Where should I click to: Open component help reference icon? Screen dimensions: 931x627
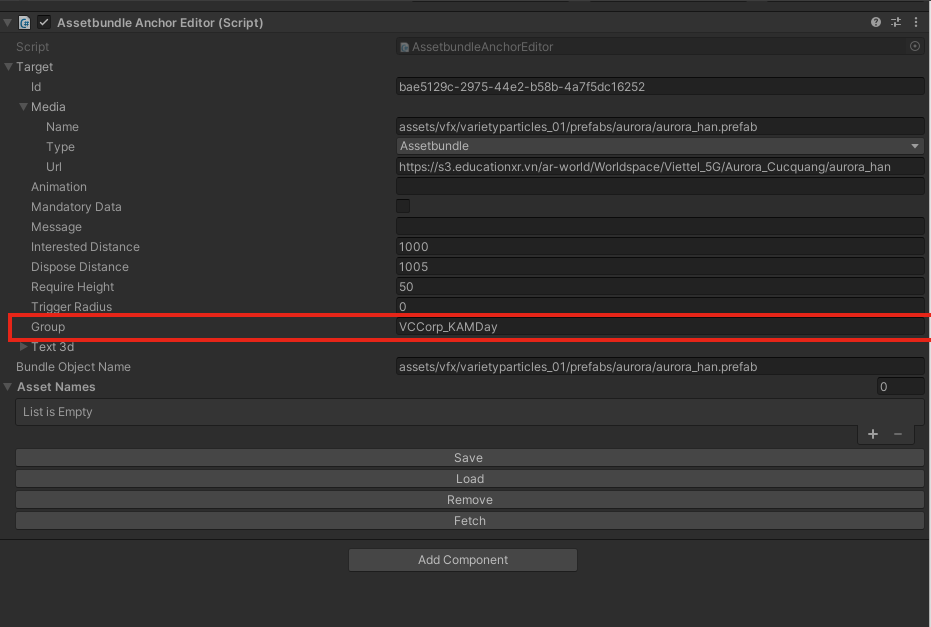[876, 22]
